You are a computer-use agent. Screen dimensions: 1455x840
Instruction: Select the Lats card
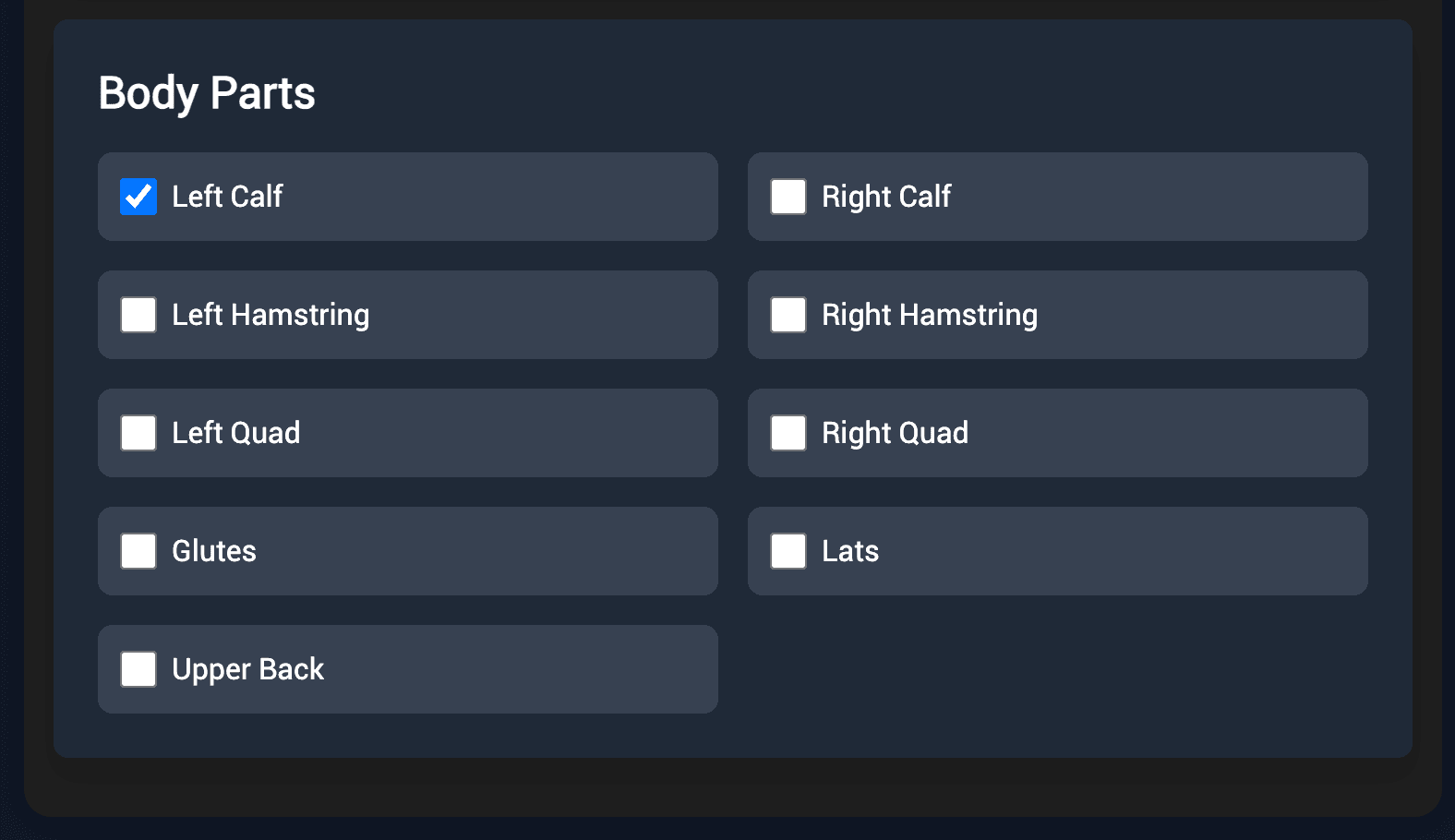[1058, 551]
